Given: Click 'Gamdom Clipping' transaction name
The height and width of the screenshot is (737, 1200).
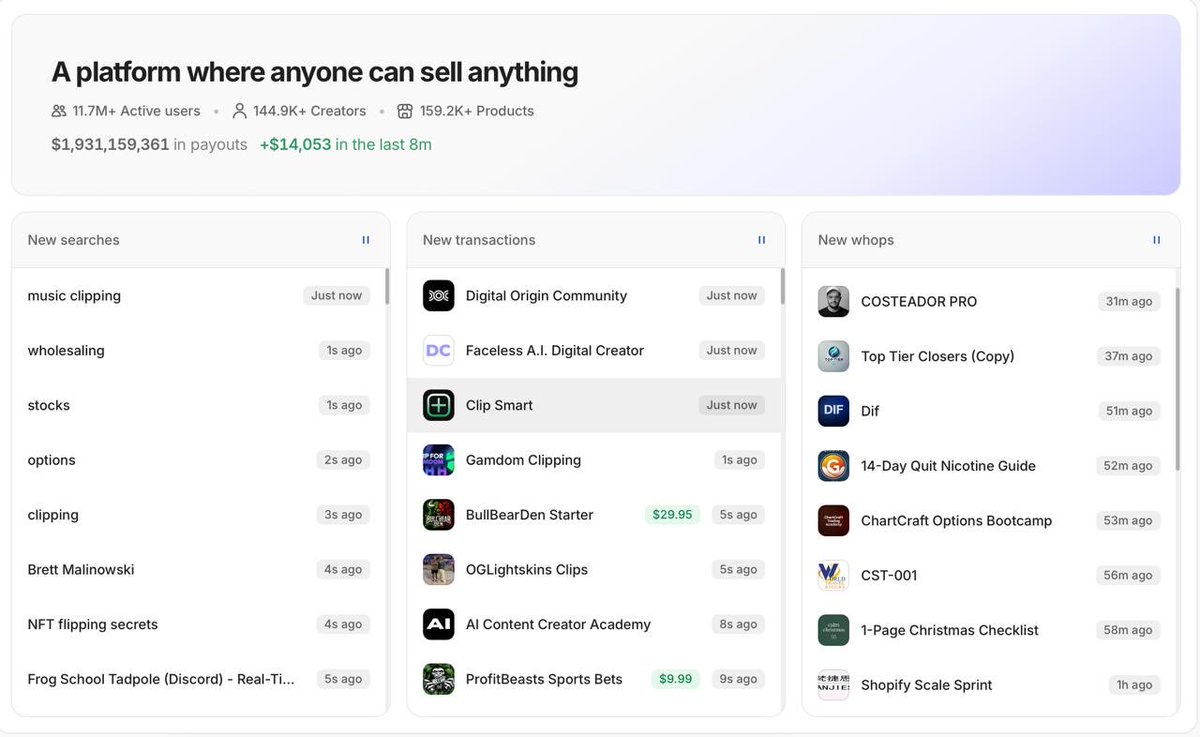Looking at the screenshot, I should (x=523, y=460).
